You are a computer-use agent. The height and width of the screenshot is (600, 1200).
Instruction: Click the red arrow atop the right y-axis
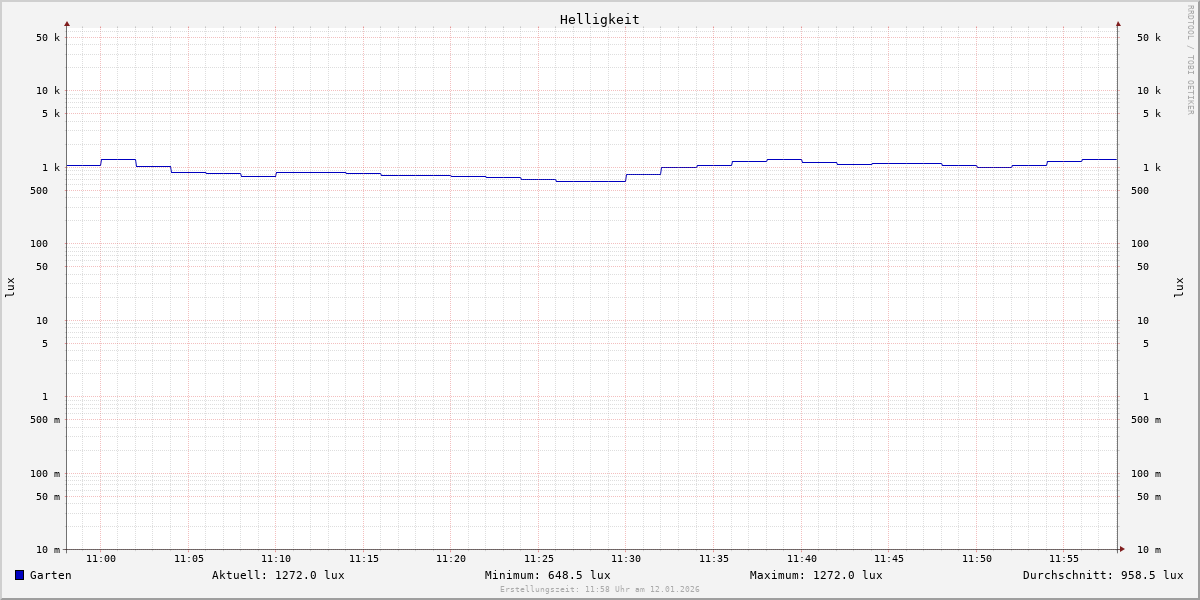[x=1118, y=23]
